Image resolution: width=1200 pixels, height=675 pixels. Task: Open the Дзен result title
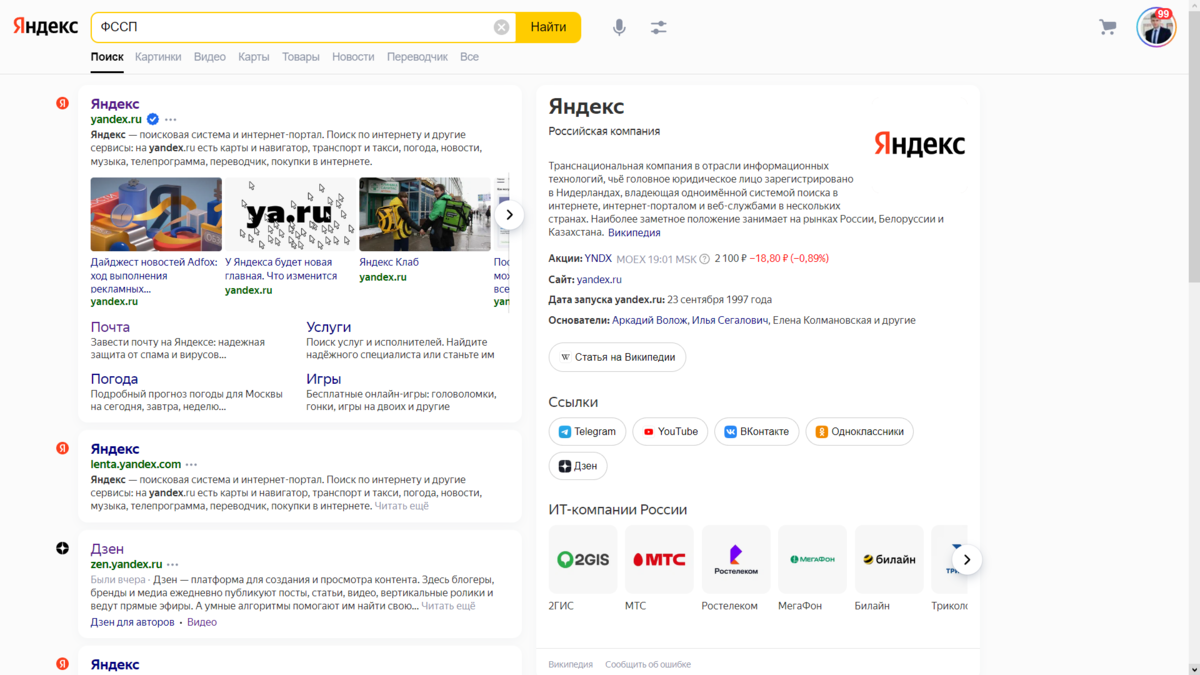[107, 549]
